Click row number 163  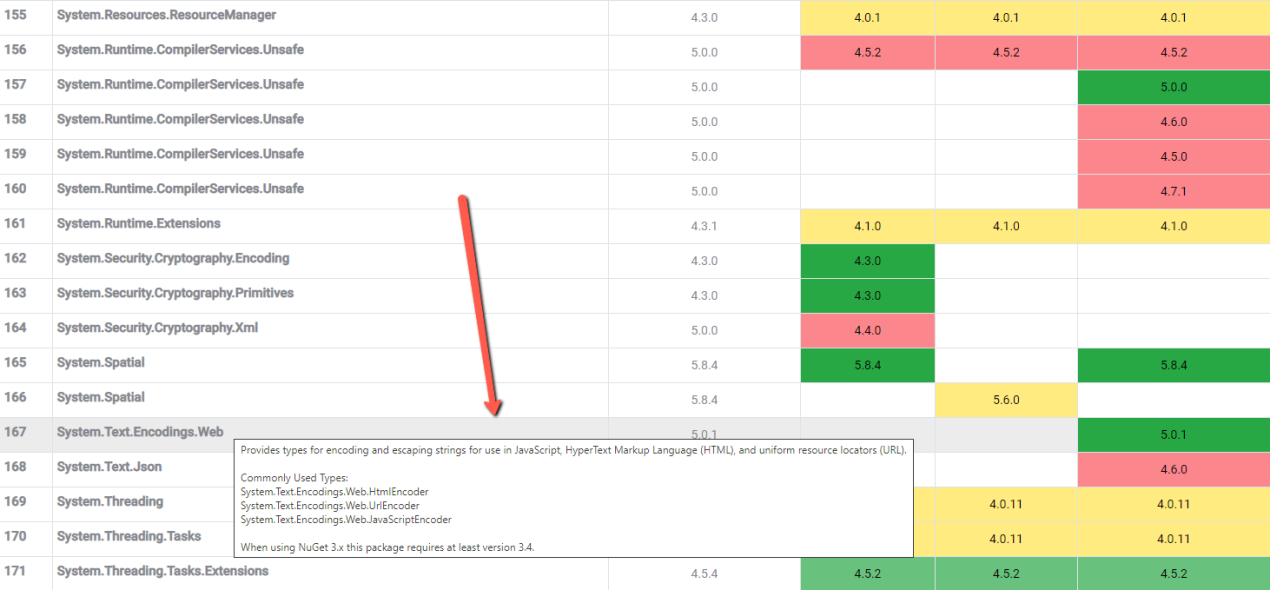(x=16, y=294)
